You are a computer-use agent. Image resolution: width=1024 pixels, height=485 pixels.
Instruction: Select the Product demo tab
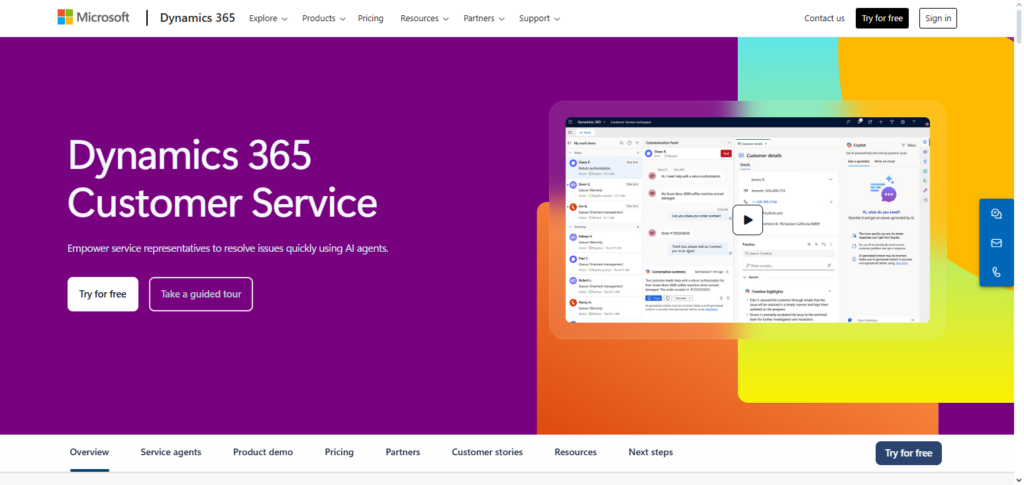[x=263, y=452]
